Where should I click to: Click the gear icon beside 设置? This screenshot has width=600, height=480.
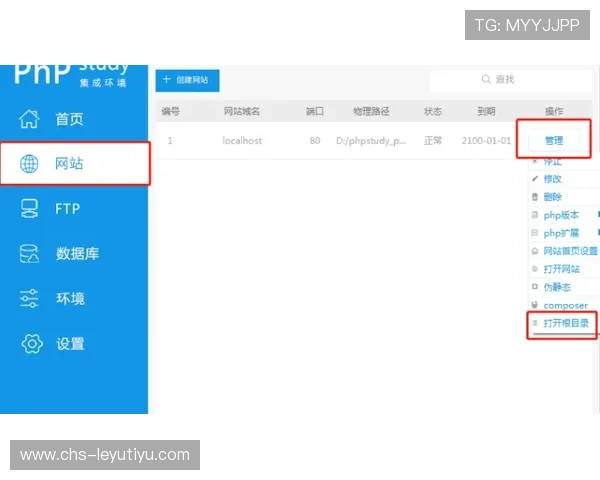32,344
